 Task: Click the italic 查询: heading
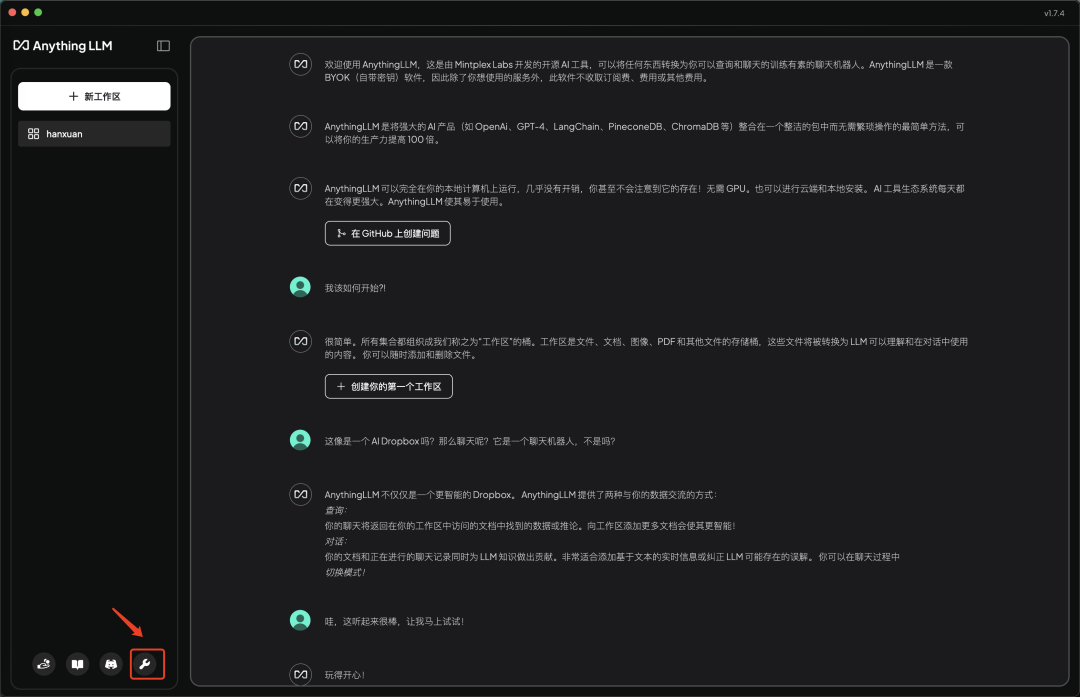[x=336, y=510]
